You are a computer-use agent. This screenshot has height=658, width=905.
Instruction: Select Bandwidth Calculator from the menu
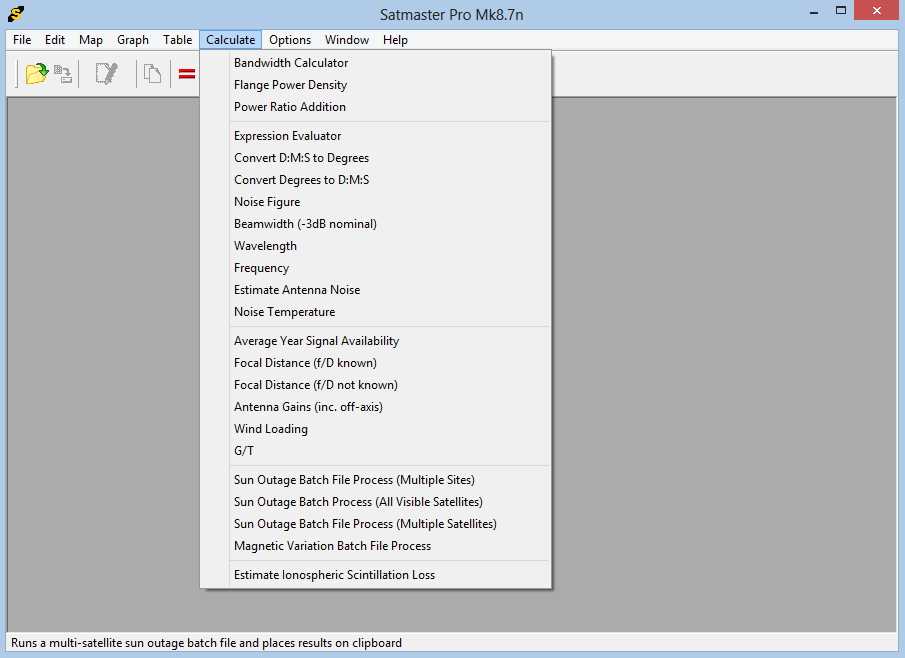(x=376, y=63)
